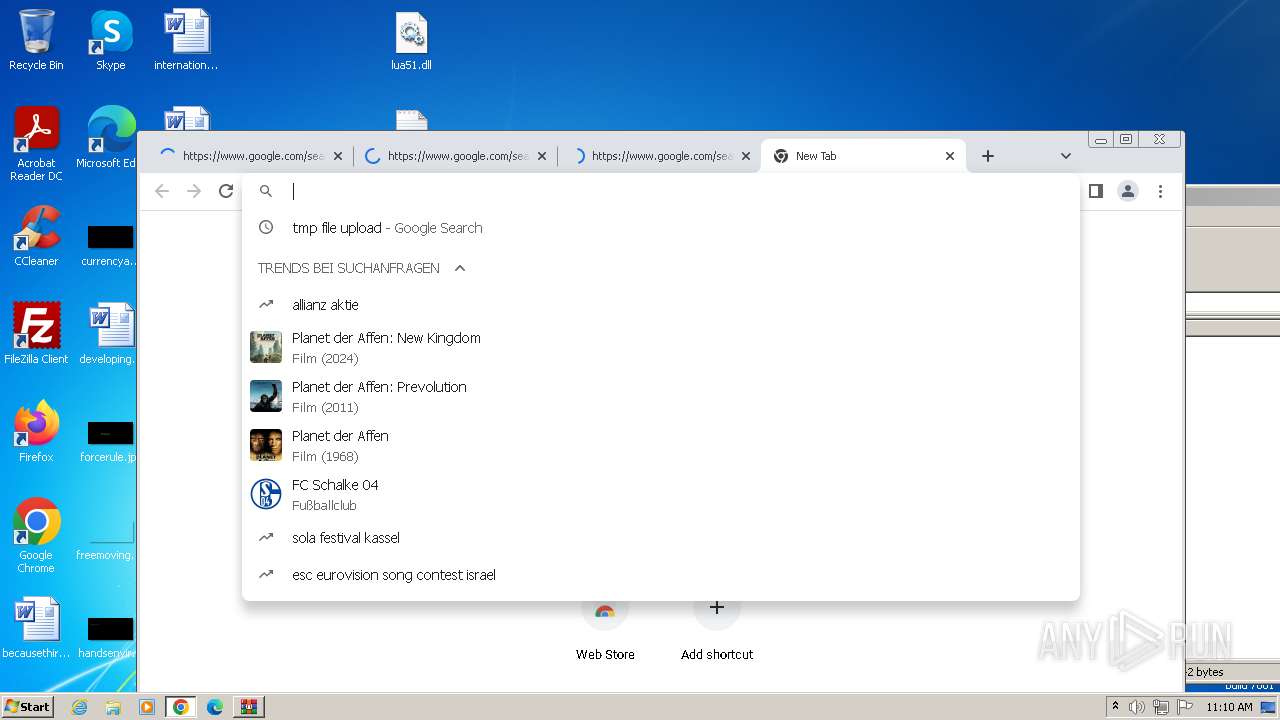Image resolution: width=1280 pixels, height=720 pixels.
Task: Close the third google.com tab
Action: (746, 156)
